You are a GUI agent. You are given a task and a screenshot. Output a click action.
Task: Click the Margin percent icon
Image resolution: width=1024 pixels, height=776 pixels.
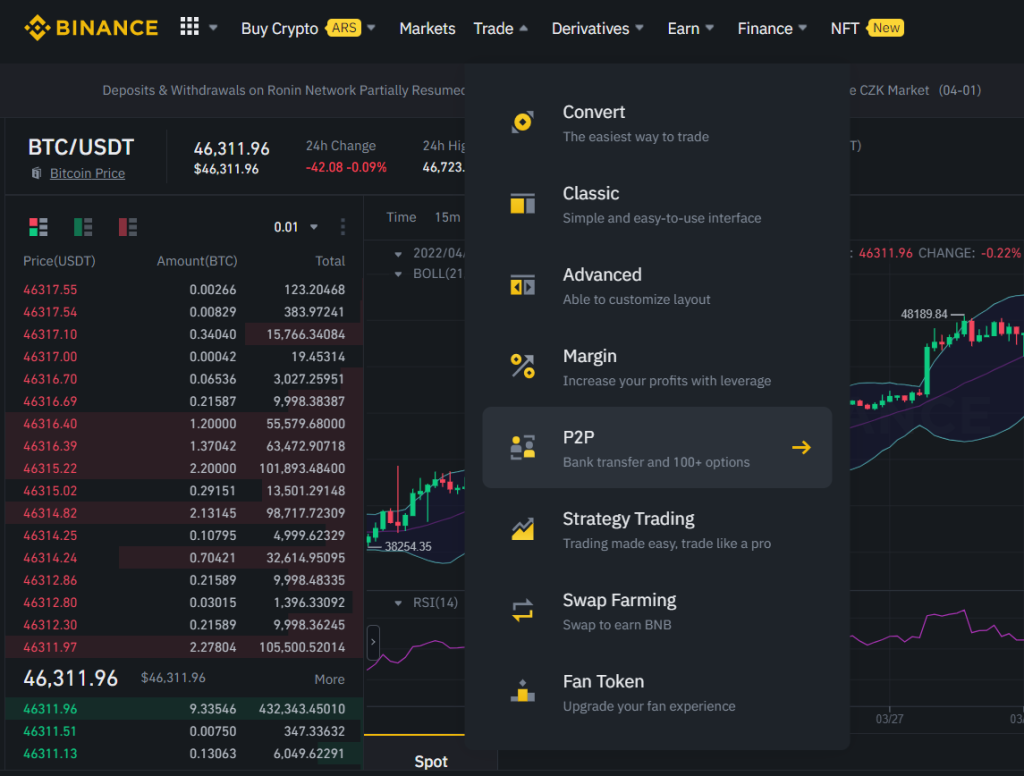522,366
